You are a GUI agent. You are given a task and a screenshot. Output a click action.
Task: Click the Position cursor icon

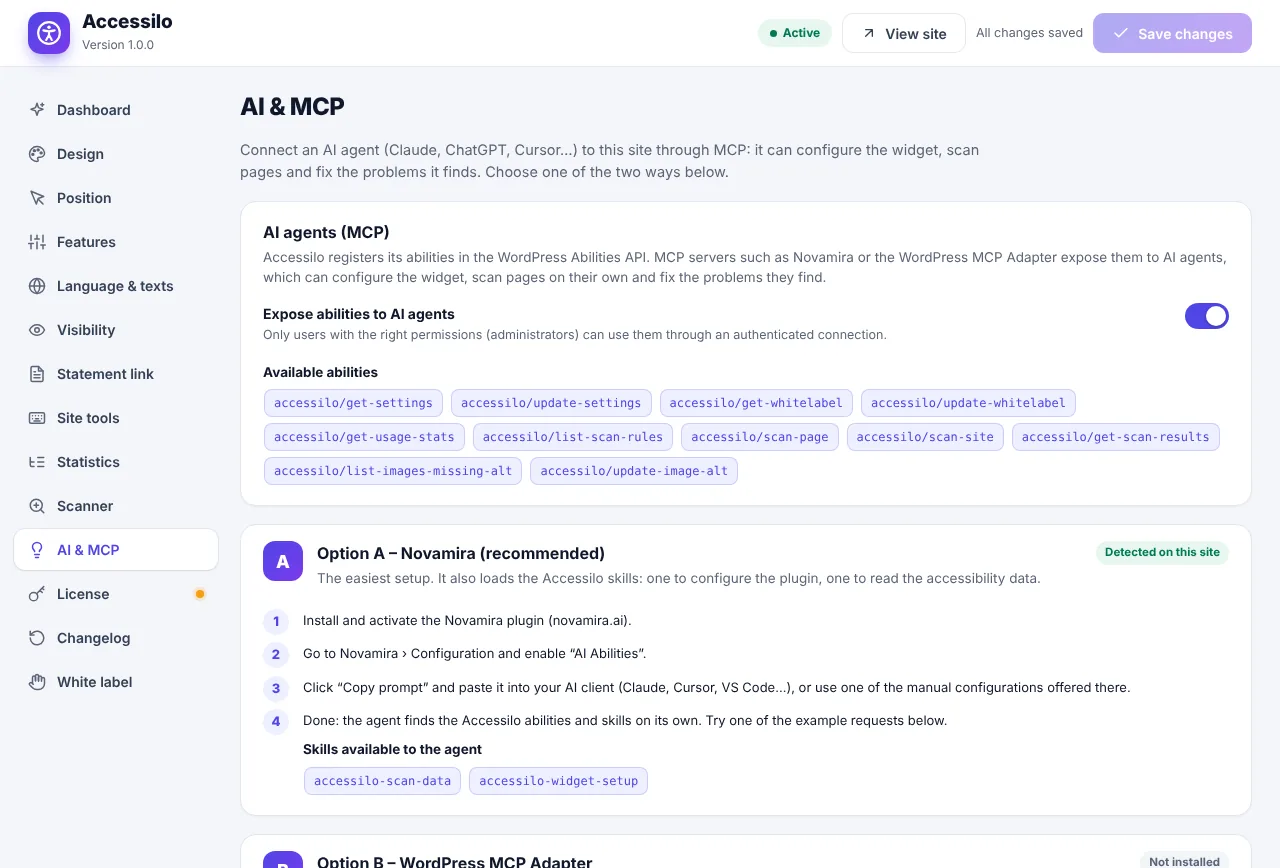[37, 198]
